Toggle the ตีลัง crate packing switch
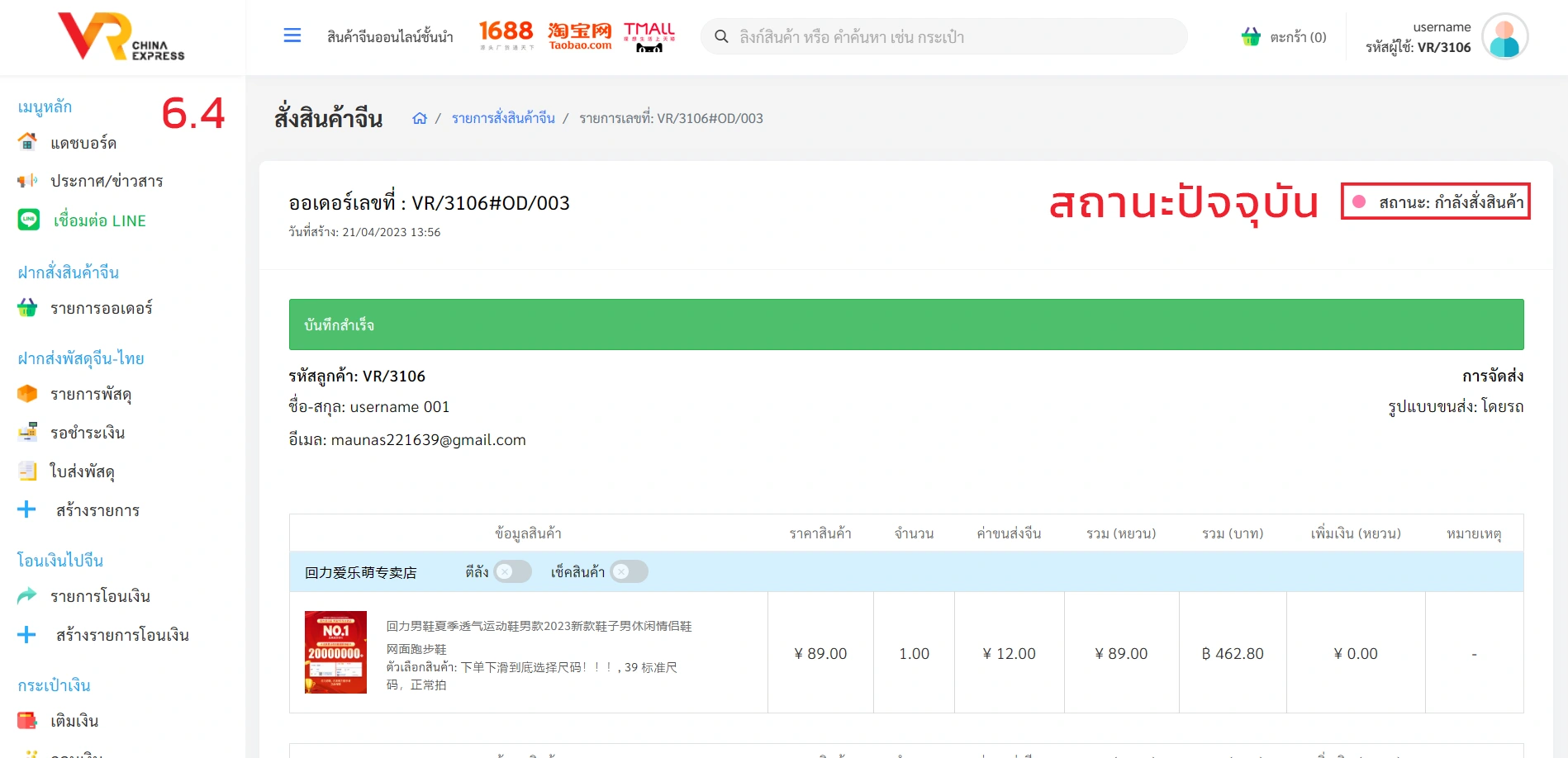 (x=512, y=571)
